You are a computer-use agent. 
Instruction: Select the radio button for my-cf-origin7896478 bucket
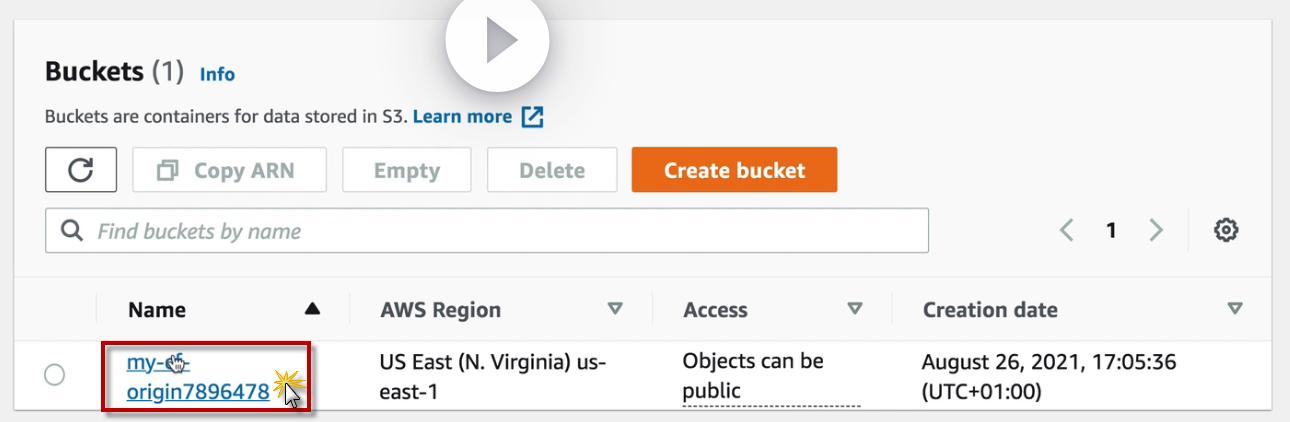[55, 375]
